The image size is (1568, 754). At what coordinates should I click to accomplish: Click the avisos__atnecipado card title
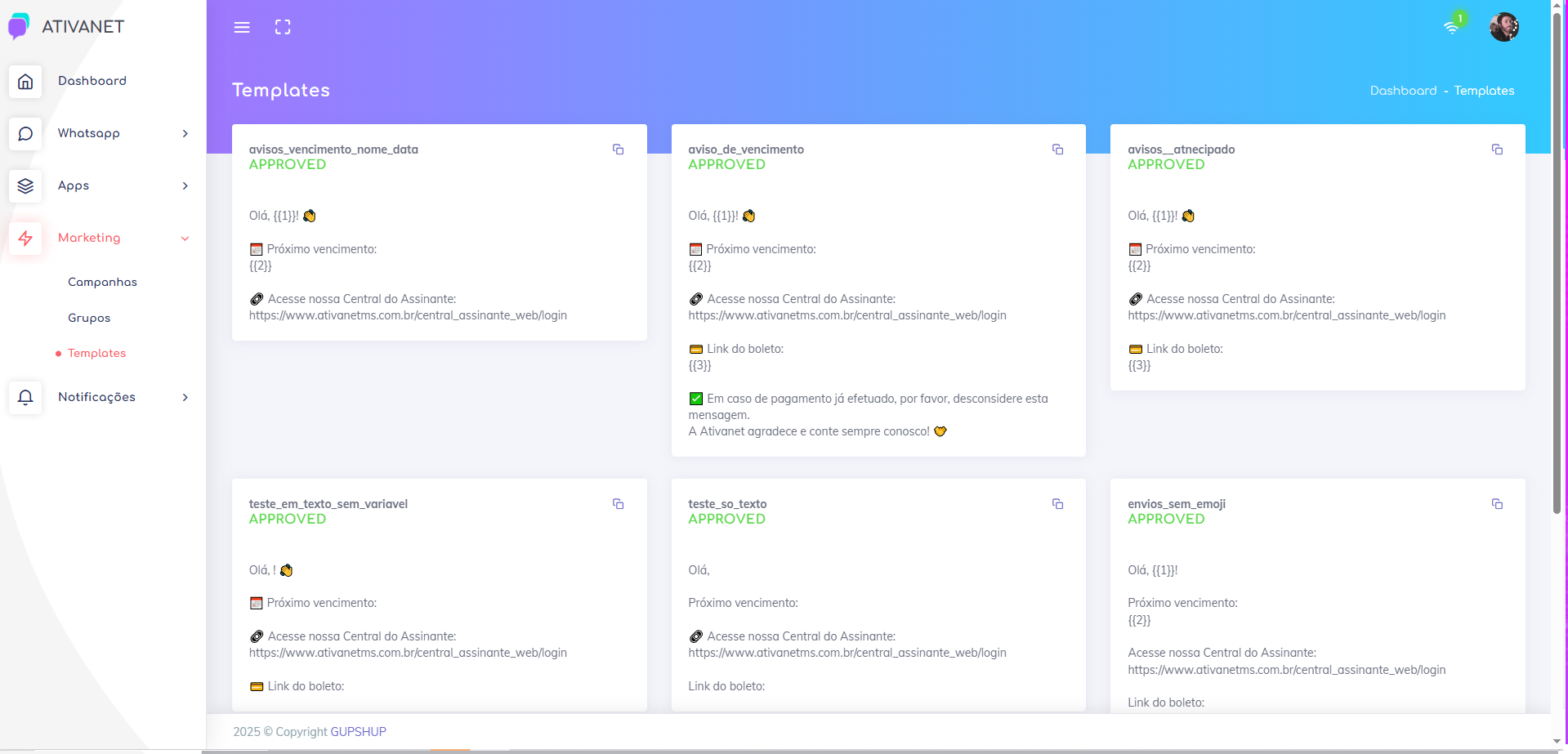point(1181,149)
